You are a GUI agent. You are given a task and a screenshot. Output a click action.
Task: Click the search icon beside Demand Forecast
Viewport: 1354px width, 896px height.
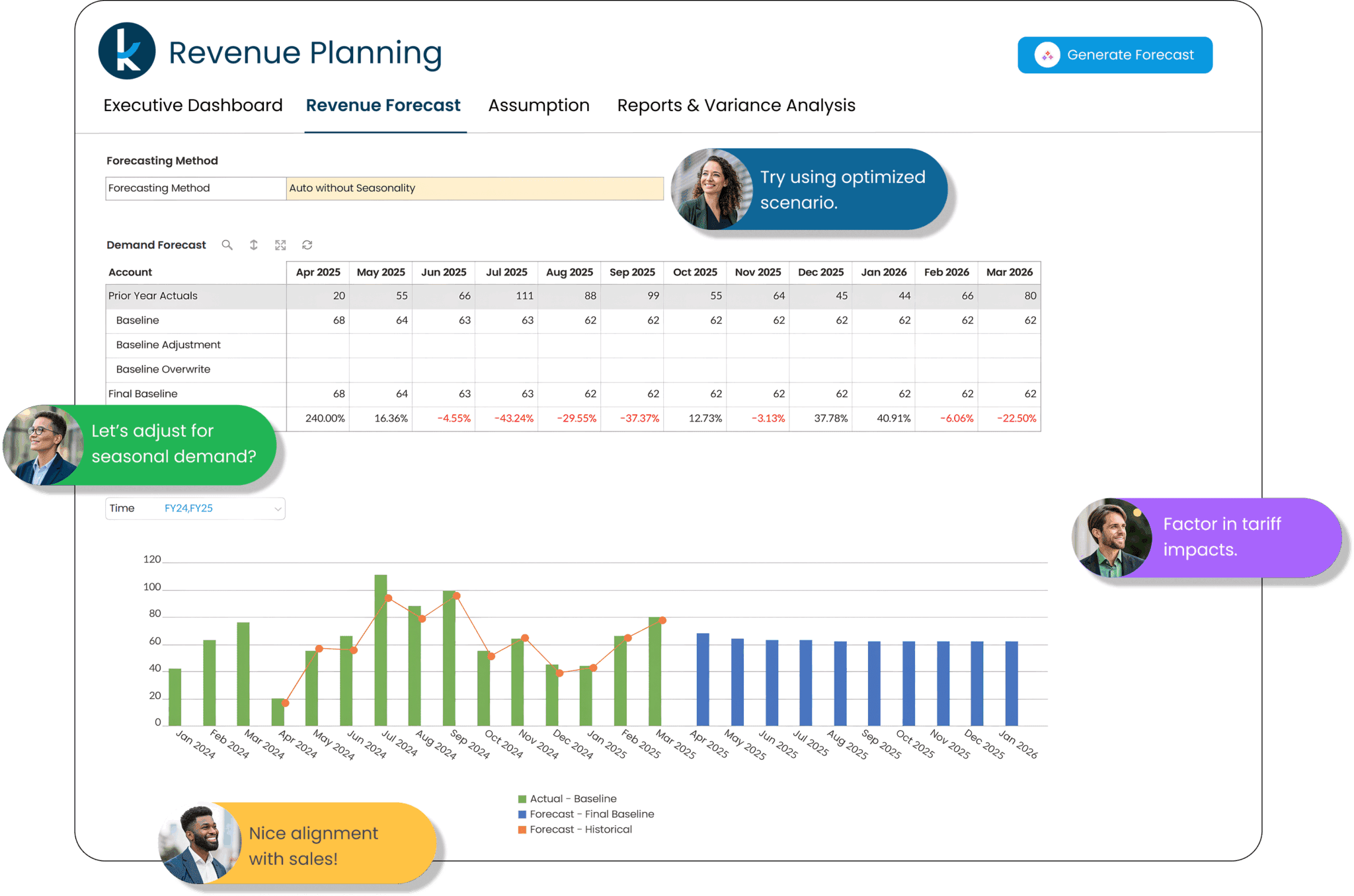(227, 244)
